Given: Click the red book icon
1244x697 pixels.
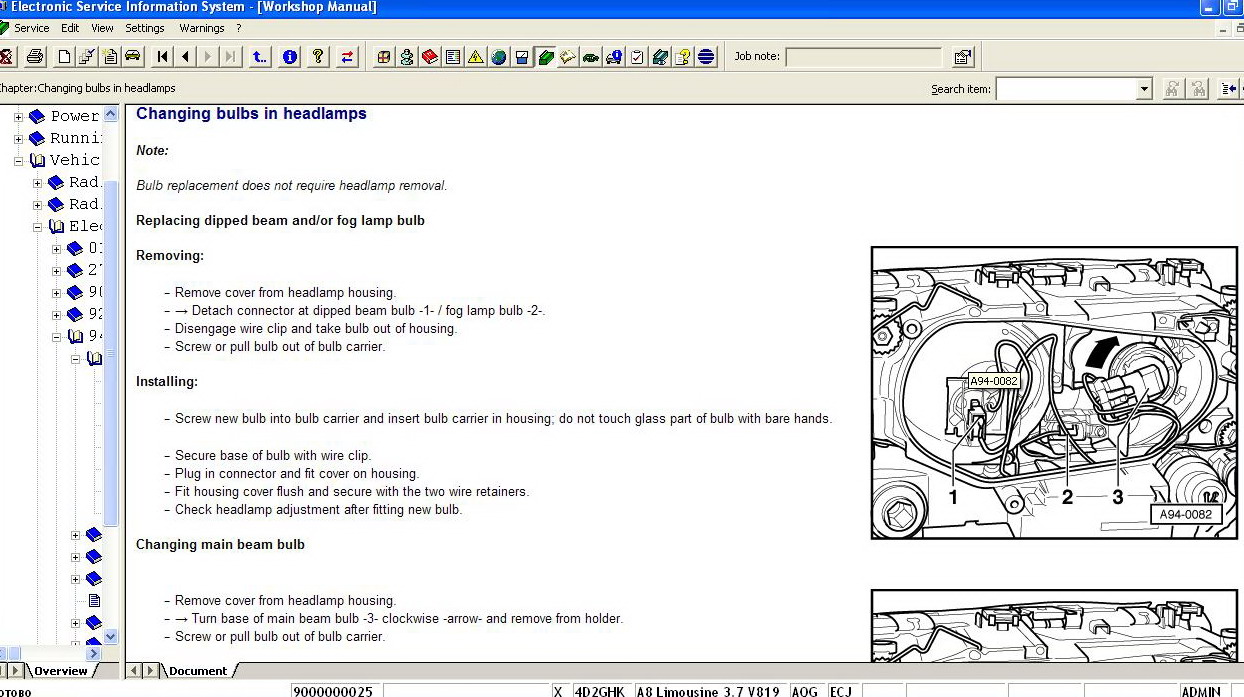Looking at the screenshot, I should 430,57.
